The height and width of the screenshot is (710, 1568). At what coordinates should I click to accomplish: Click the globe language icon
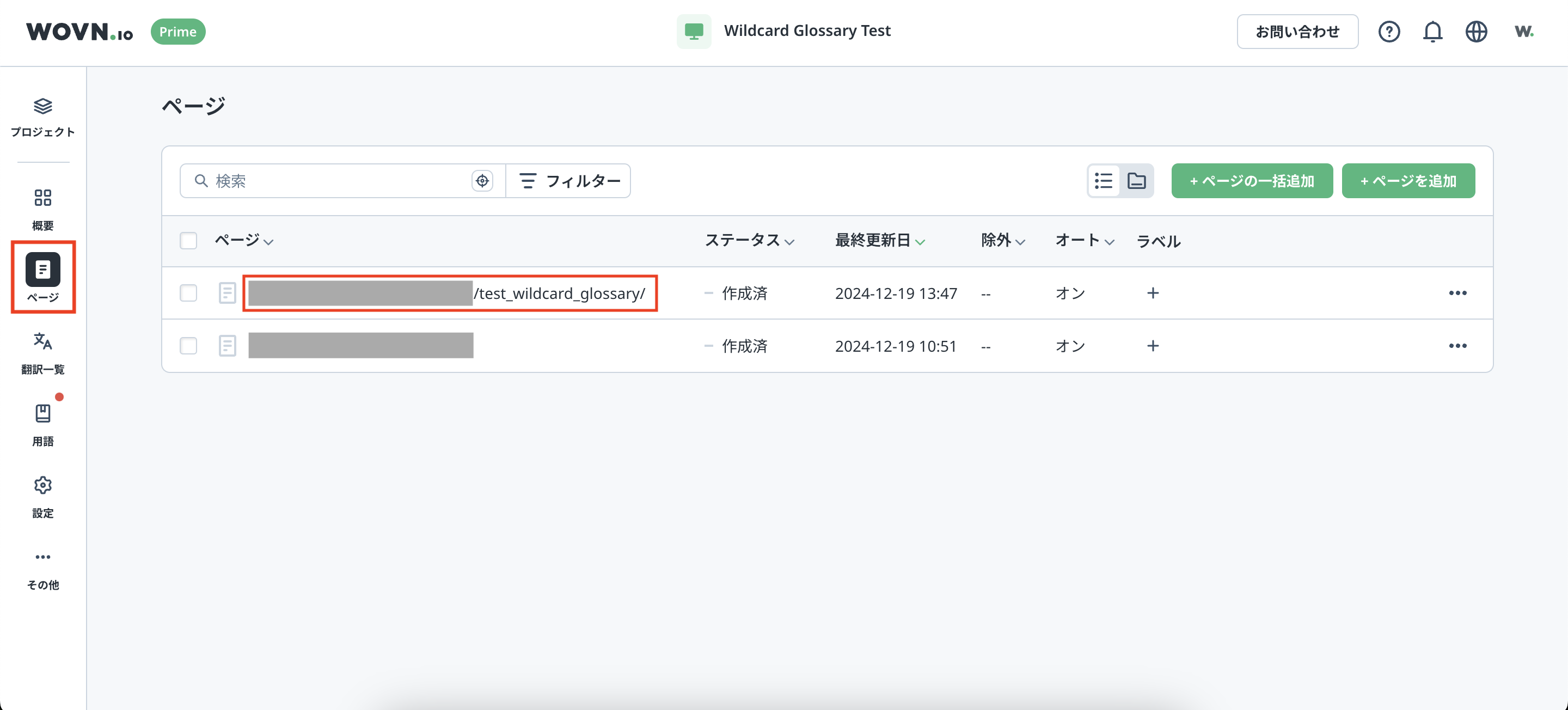pos(1475,32)
